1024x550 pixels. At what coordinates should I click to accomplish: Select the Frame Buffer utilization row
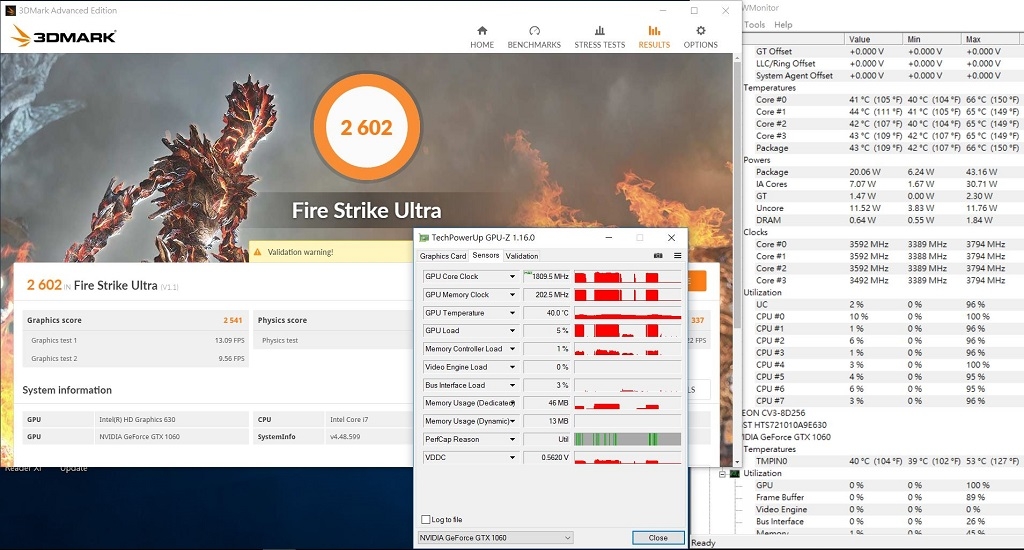click(882, 497)
